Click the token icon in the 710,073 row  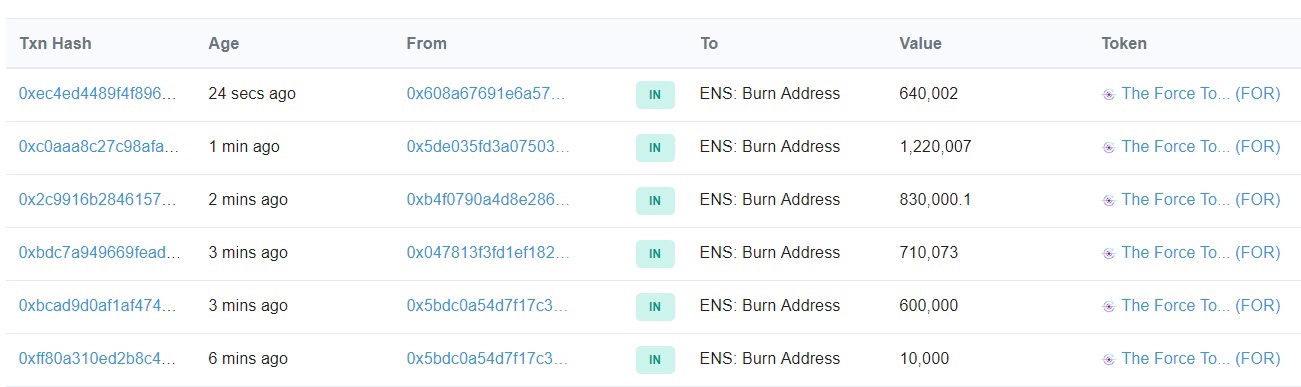[x=1108, y=253]
